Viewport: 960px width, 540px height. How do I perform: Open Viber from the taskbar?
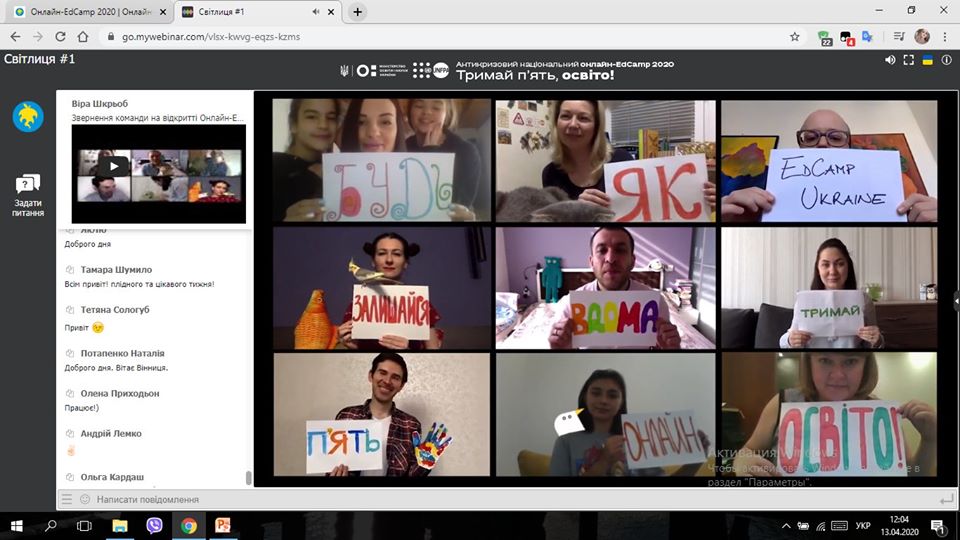(155, 525)
